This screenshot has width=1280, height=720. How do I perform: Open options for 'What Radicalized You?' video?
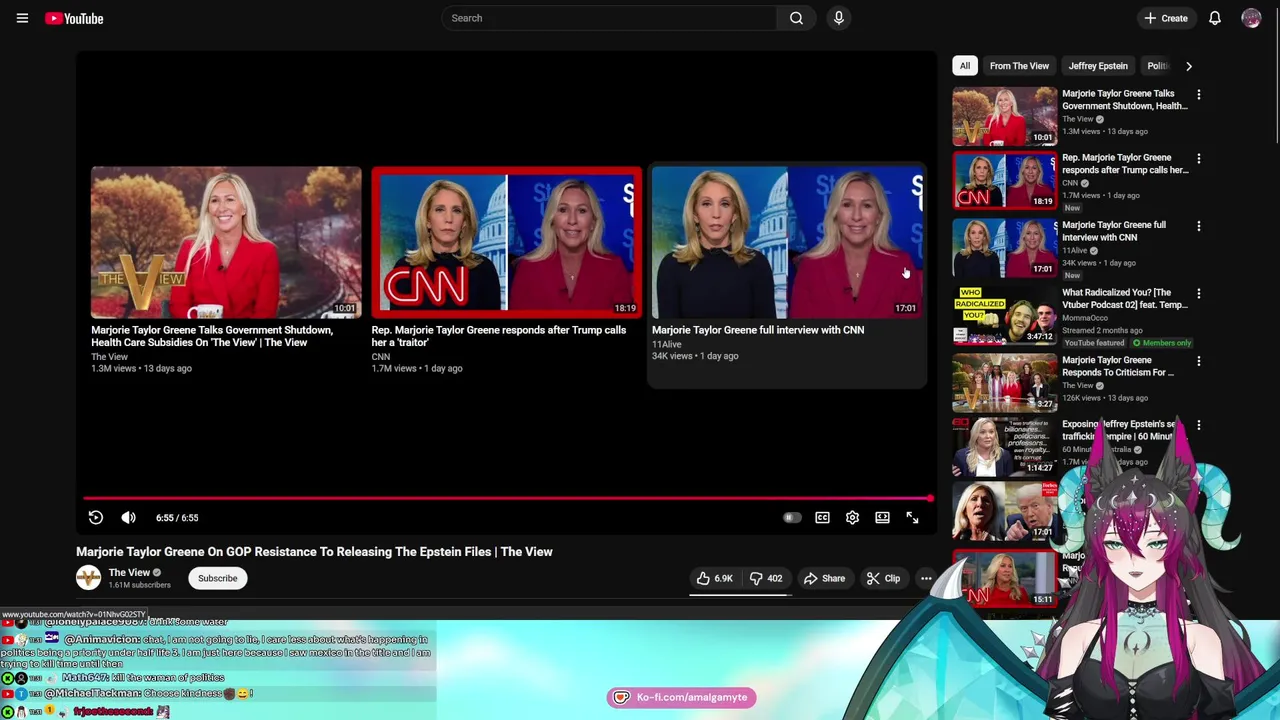[1199, 294]
